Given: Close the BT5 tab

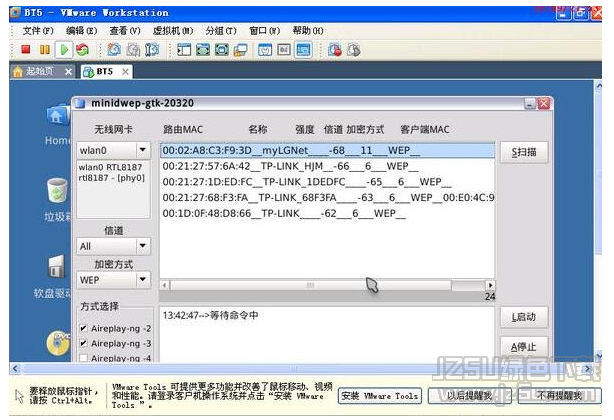Looking at the screenshot, I should tap(125, 72).
